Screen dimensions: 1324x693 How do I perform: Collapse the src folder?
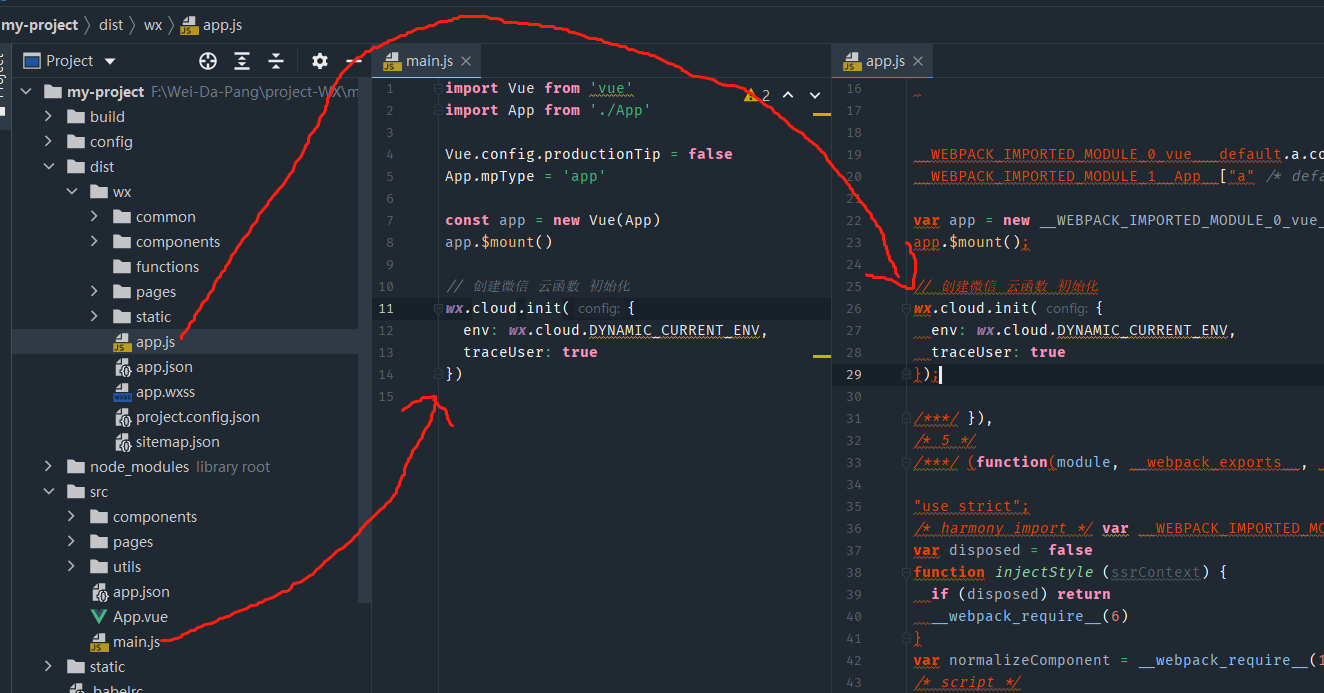click(49, 492)
